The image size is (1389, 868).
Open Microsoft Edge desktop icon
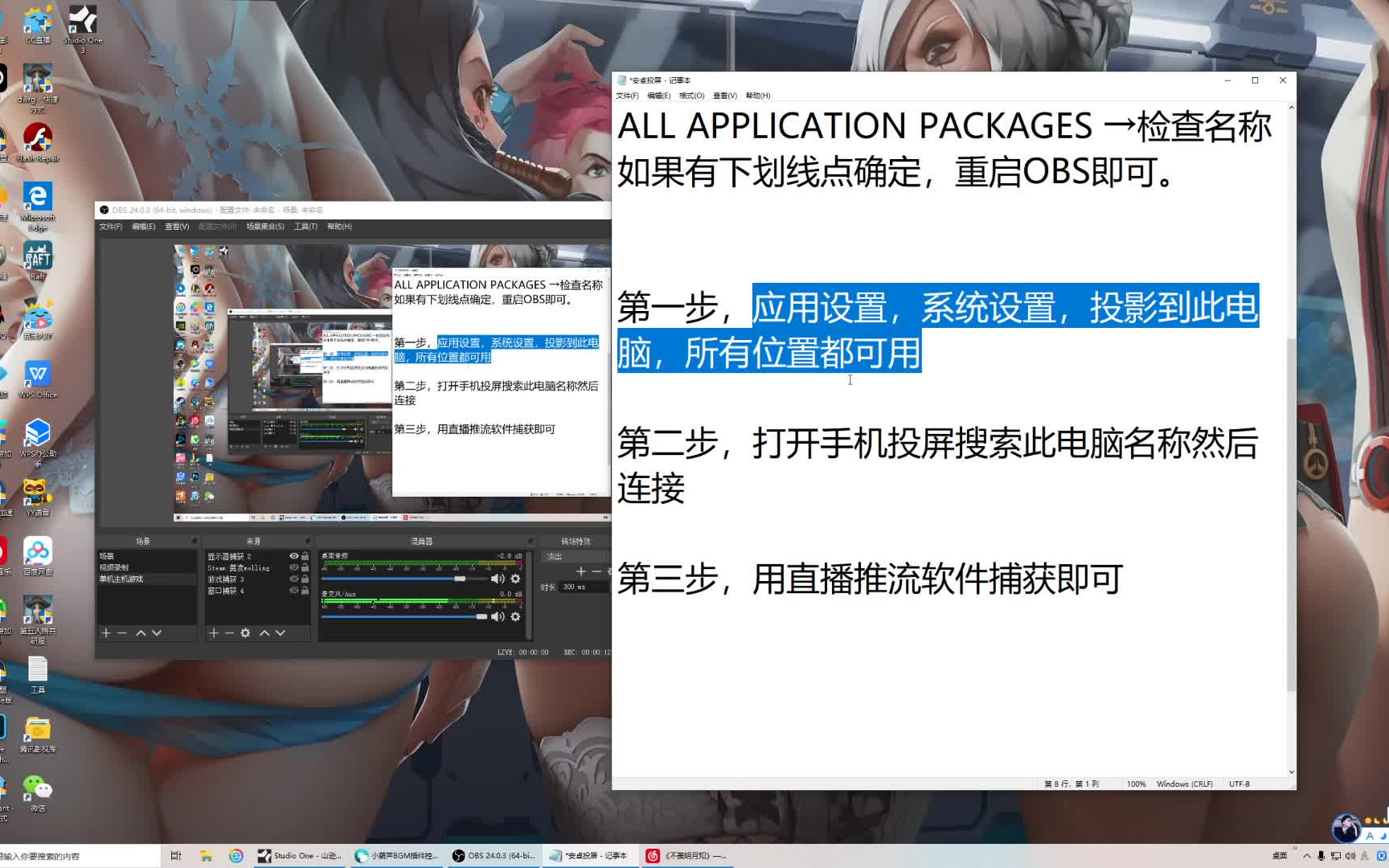(x=38, y=206)
